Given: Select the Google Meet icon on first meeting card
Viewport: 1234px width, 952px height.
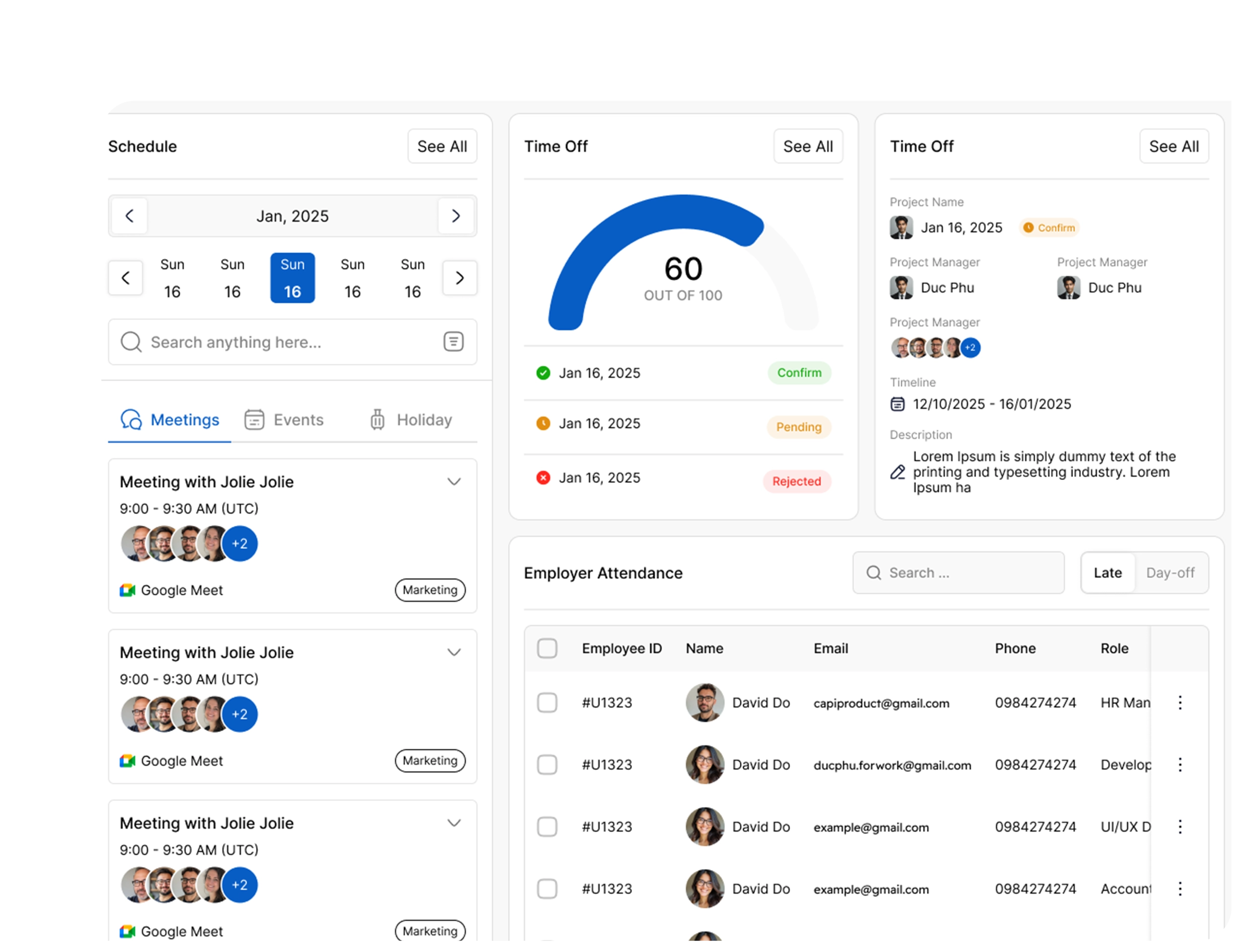Looking at the screenshot, I should point(127,590).
